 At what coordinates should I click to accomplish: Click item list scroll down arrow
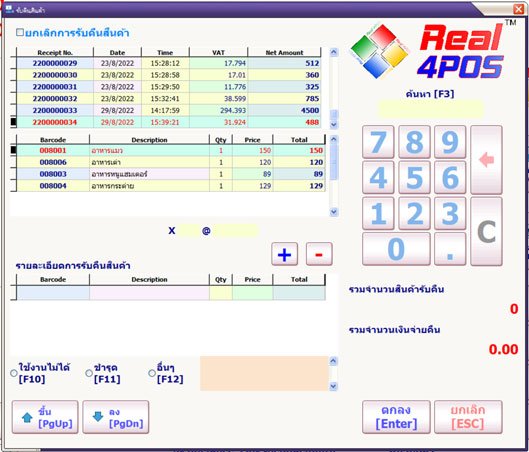pos(334,212)
